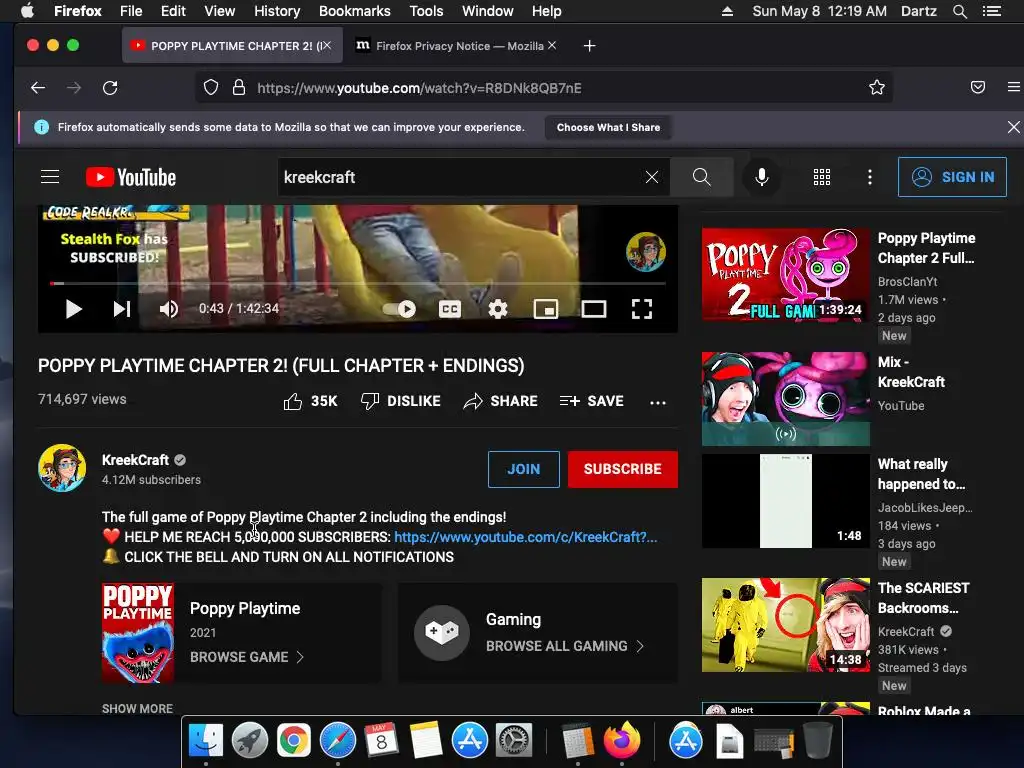
Task: Open a new tab
Action: pyautogui.click(x=589, y=46)
